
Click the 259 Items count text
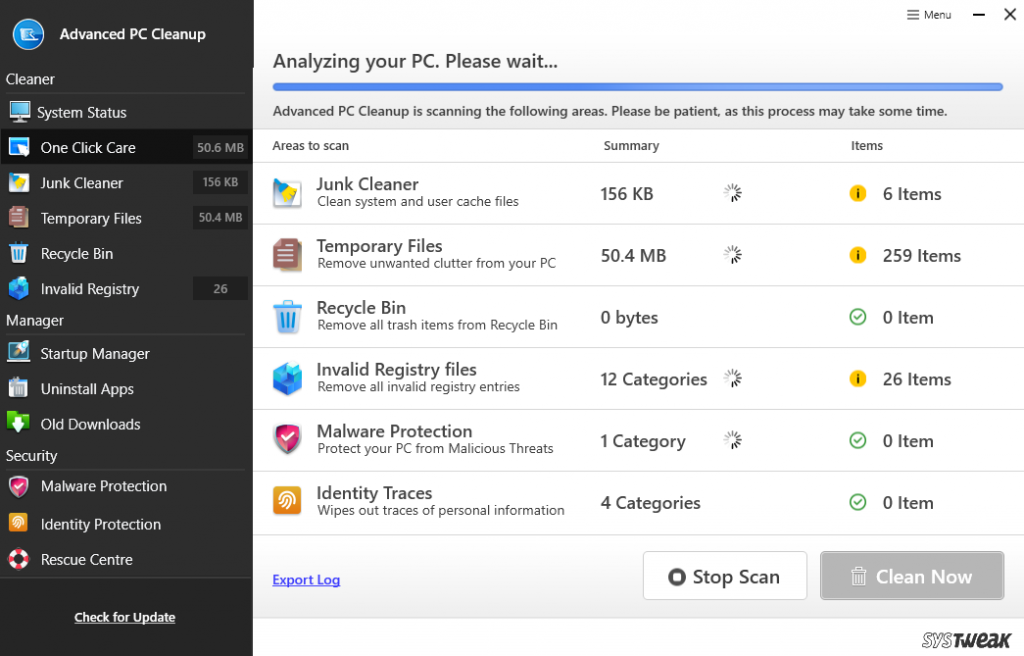[921, 255]
